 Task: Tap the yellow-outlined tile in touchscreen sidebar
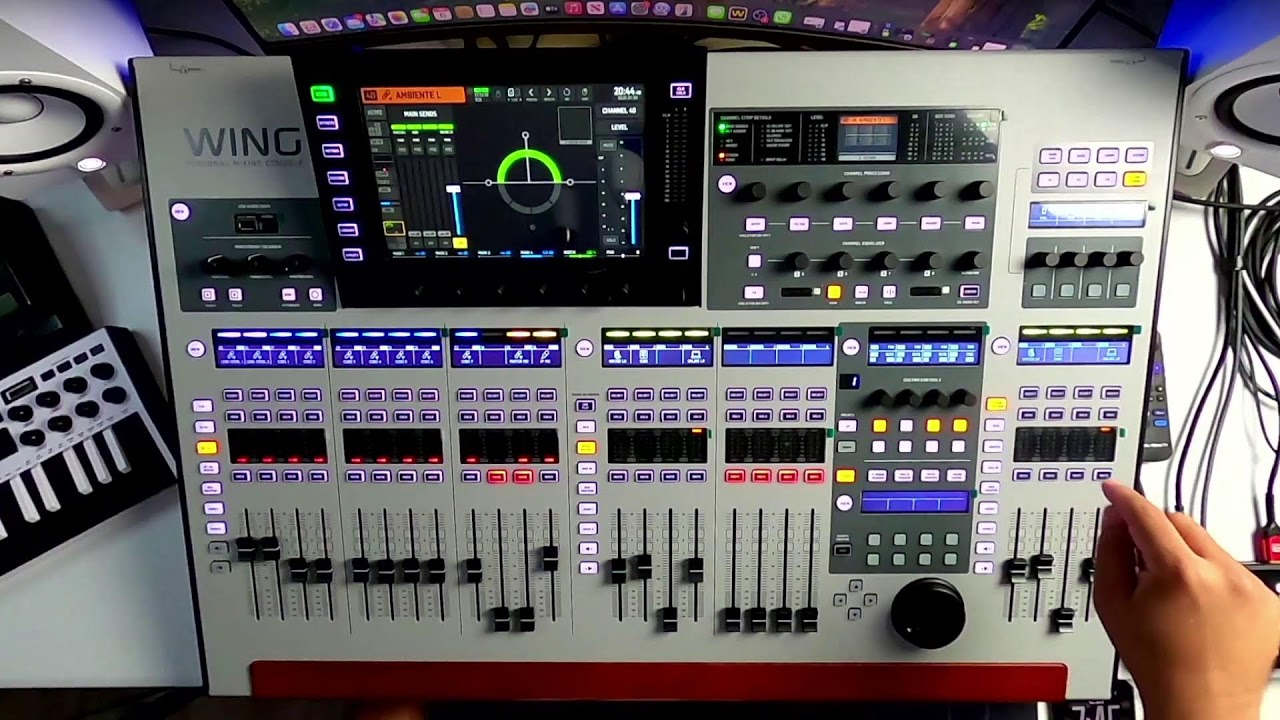pos(394,228)
